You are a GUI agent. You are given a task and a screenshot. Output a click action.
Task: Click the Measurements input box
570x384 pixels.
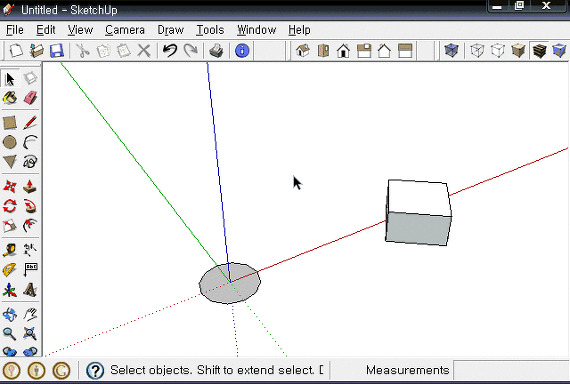coord(511,371)
